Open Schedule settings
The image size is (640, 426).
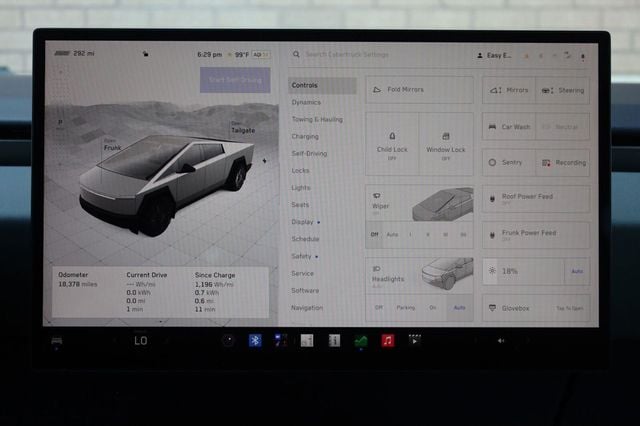pos(305,239)
